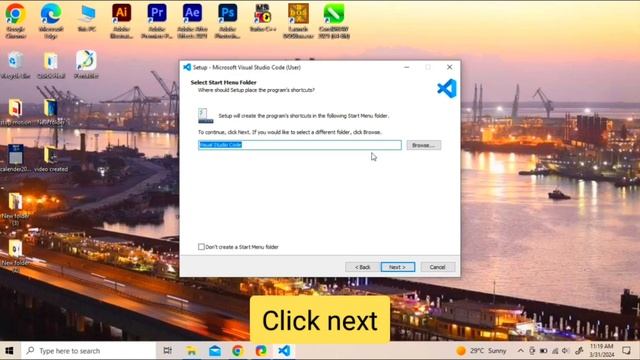Open the Windows Start menu
The width and height of the screenshot is (640, 360).
(9, 351)
